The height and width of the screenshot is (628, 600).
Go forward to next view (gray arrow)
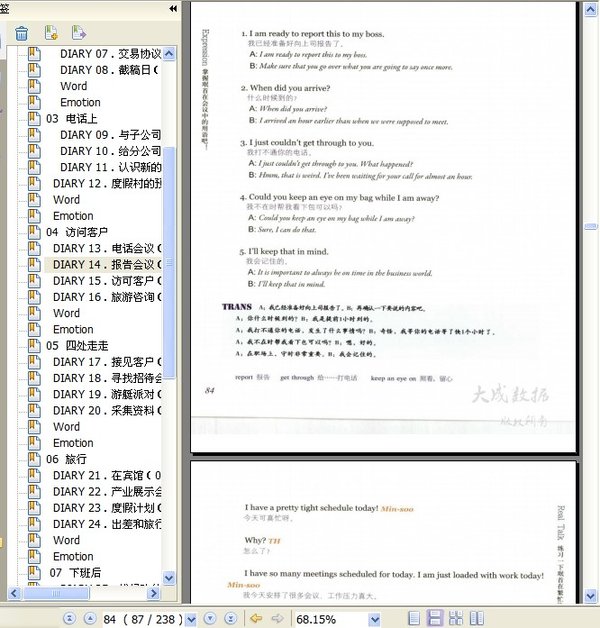click(277, 618)
